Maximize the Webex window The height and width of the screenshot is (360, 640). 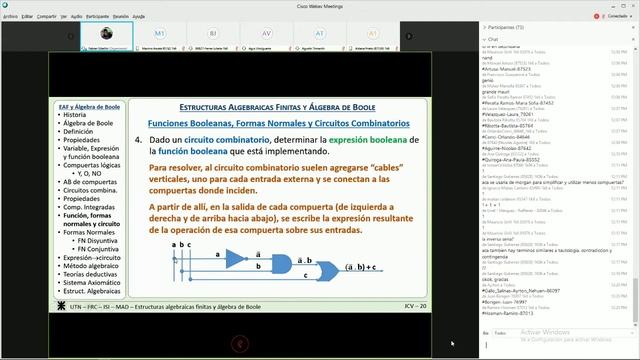coord(623,6)
